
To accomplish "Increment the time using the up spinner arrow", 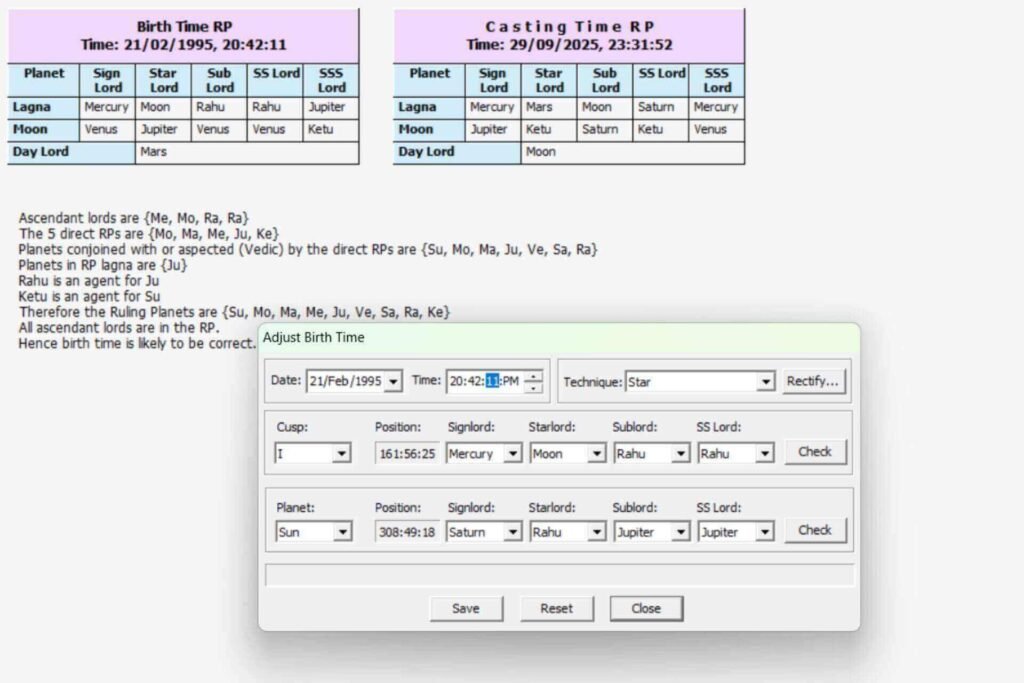I will pos(534,375).
